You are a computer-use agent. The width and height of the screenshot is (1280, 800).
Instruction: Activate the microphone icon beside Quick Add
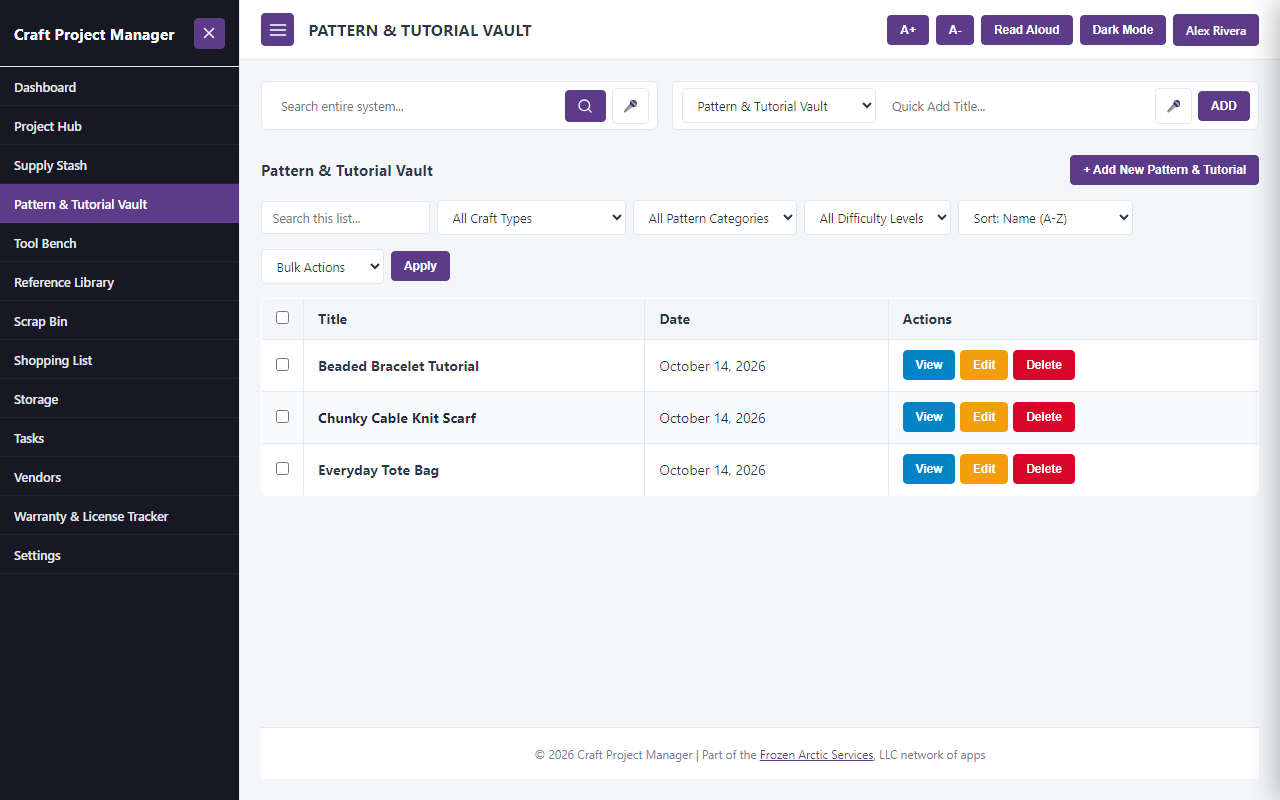1173,106
